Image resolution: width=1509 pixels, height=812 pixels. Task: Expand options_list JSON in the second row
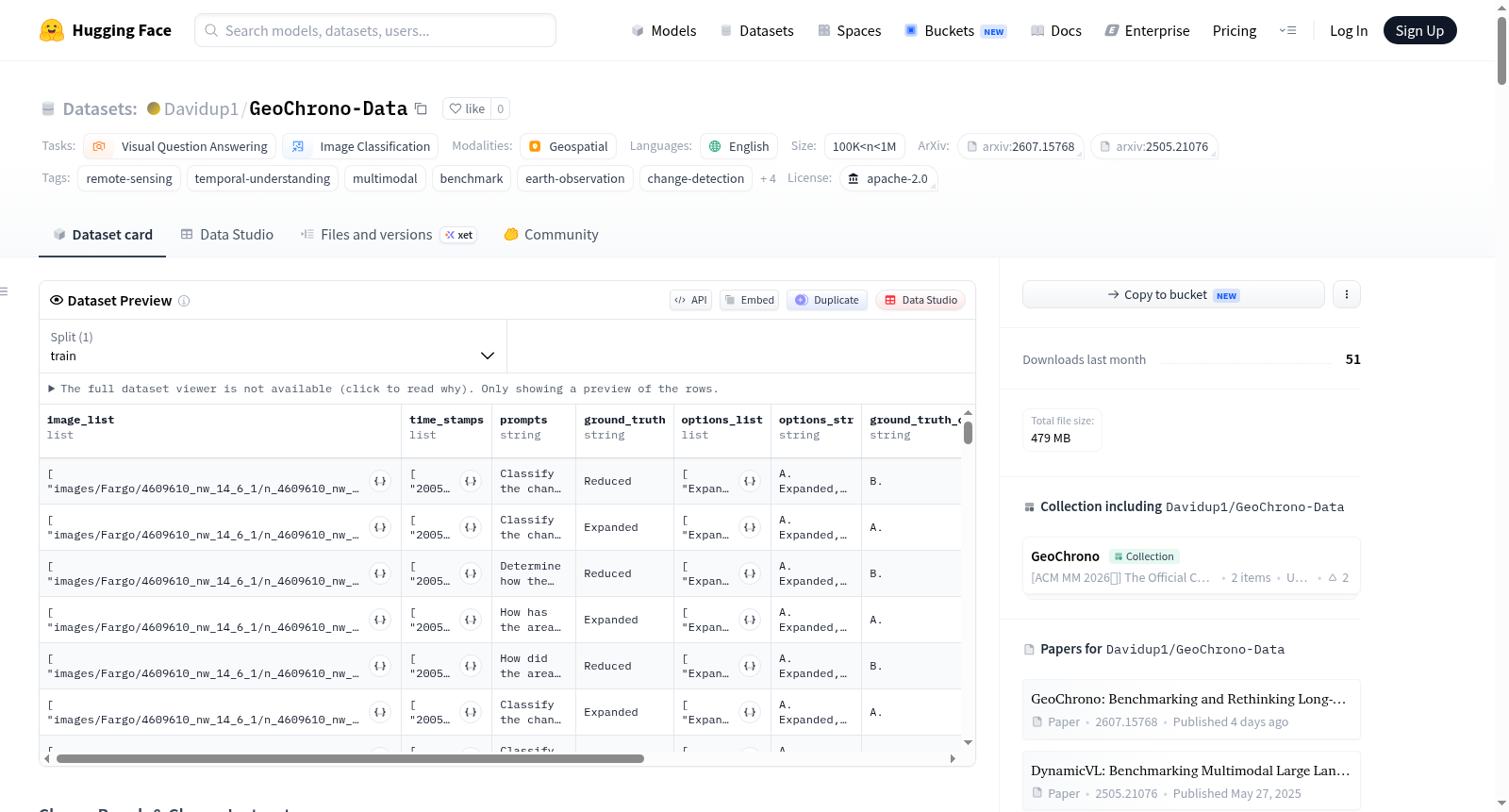click(750, 527)
